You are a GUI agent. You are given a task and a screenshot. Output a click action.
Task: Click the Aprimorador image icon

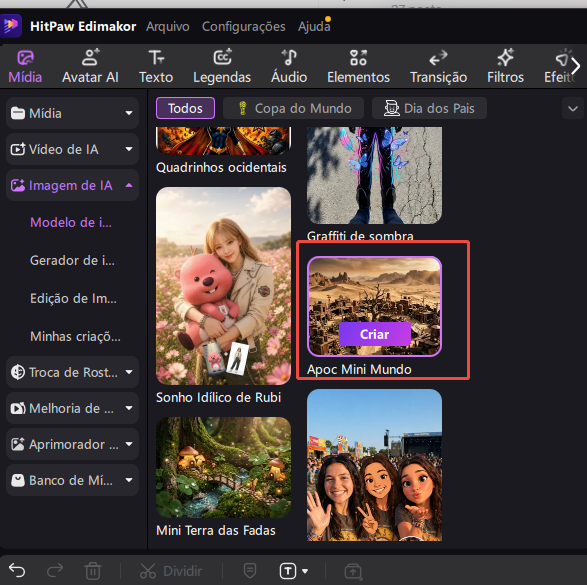[18, 444]
